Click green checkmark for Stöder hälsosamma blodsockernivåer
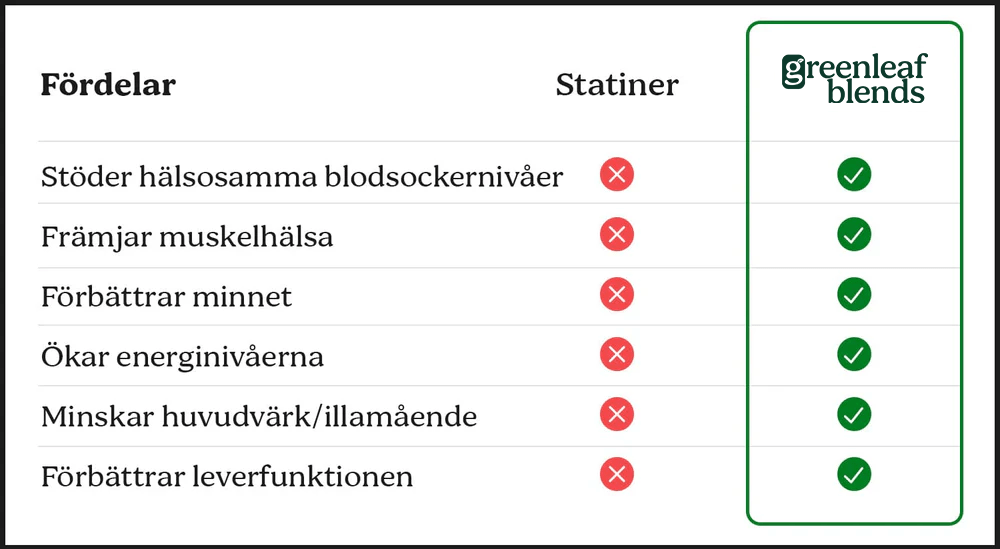 click(x=854, y=175)
